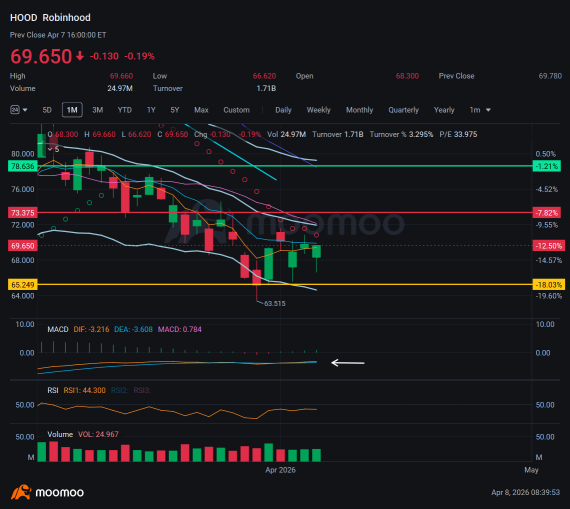The image size is (570, 509).
Task: Click the green 78.636 price line label
Action: point(23,166)
